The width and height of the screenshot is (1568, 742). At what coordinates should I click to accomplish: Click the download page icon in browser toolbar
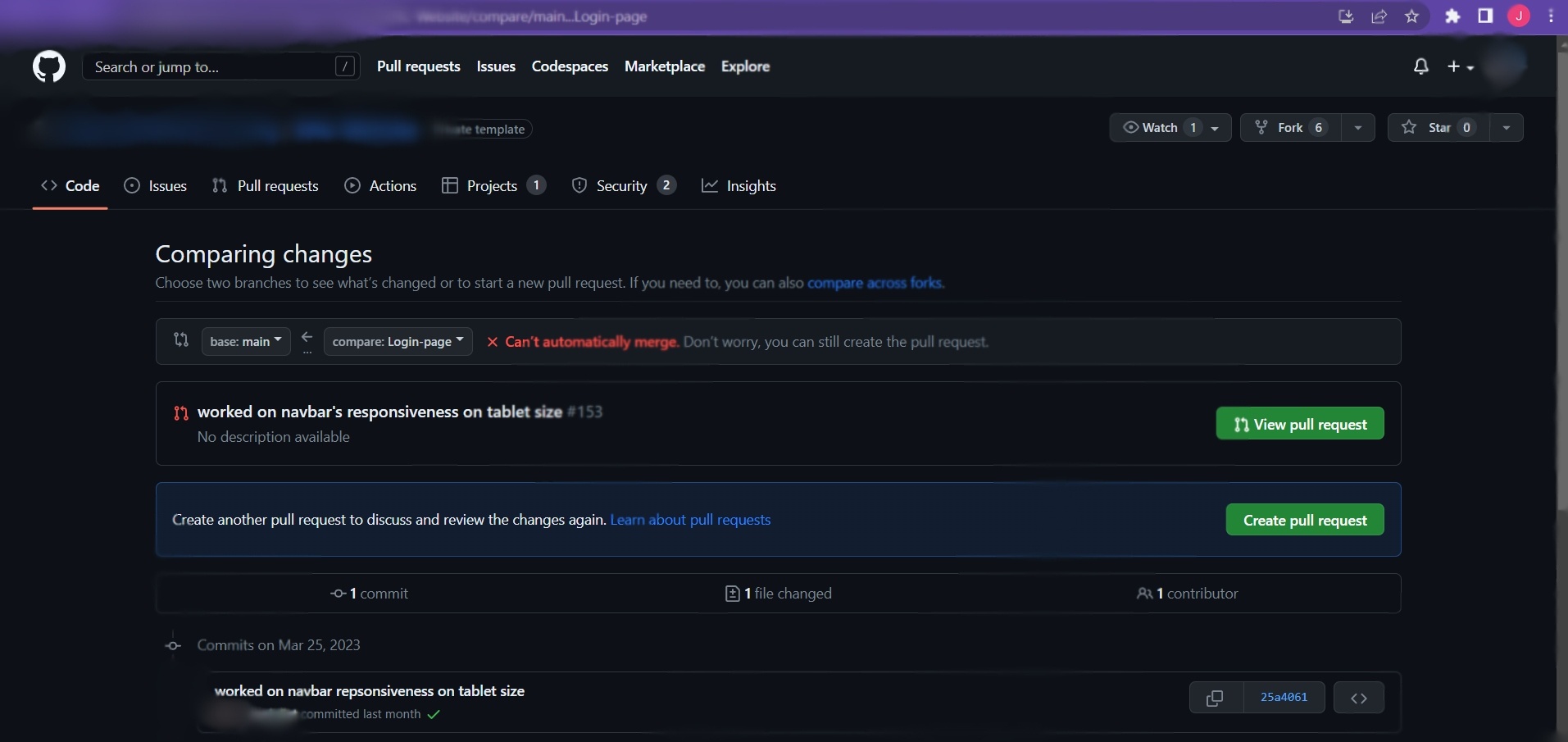click(x=1345, y=16)
